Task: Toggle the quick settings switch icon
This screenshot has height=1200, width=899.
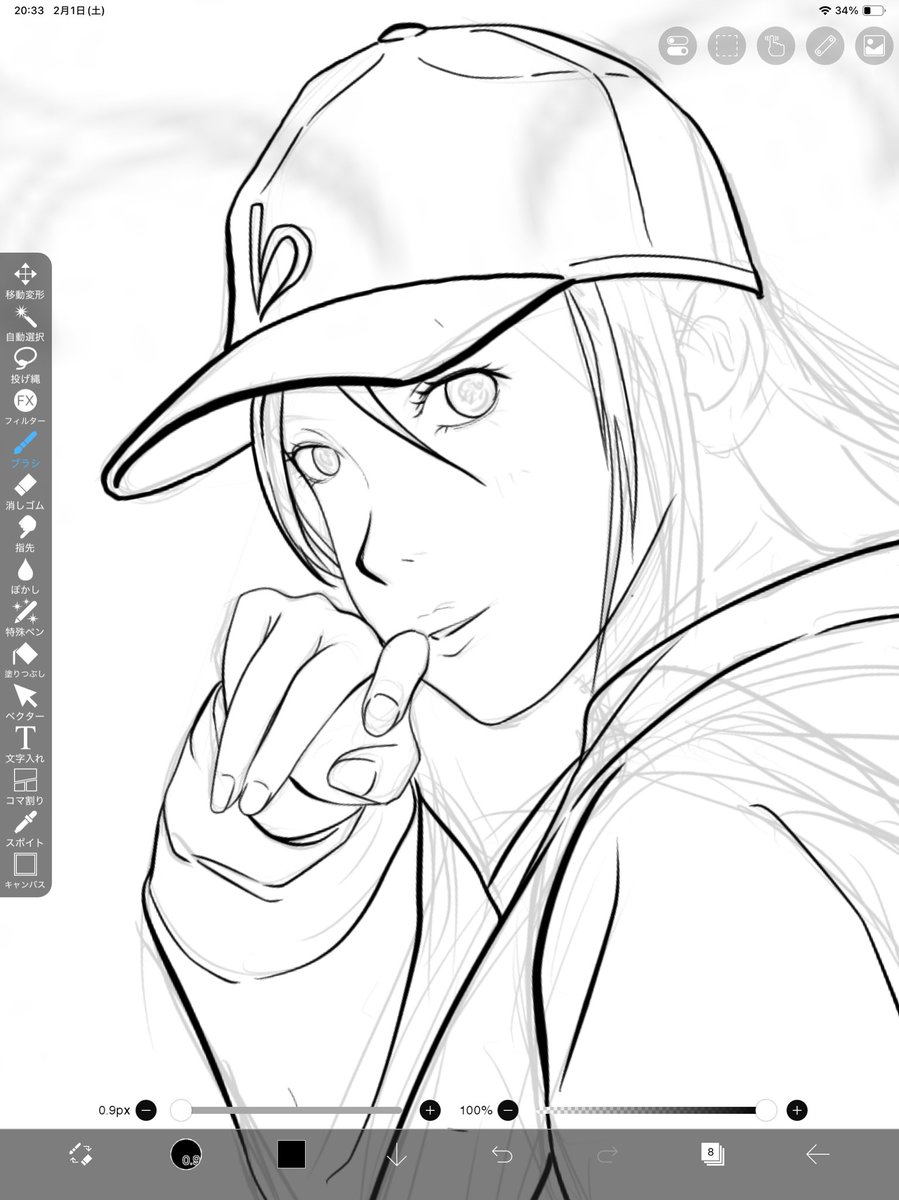Action: (x=677, y=45)
